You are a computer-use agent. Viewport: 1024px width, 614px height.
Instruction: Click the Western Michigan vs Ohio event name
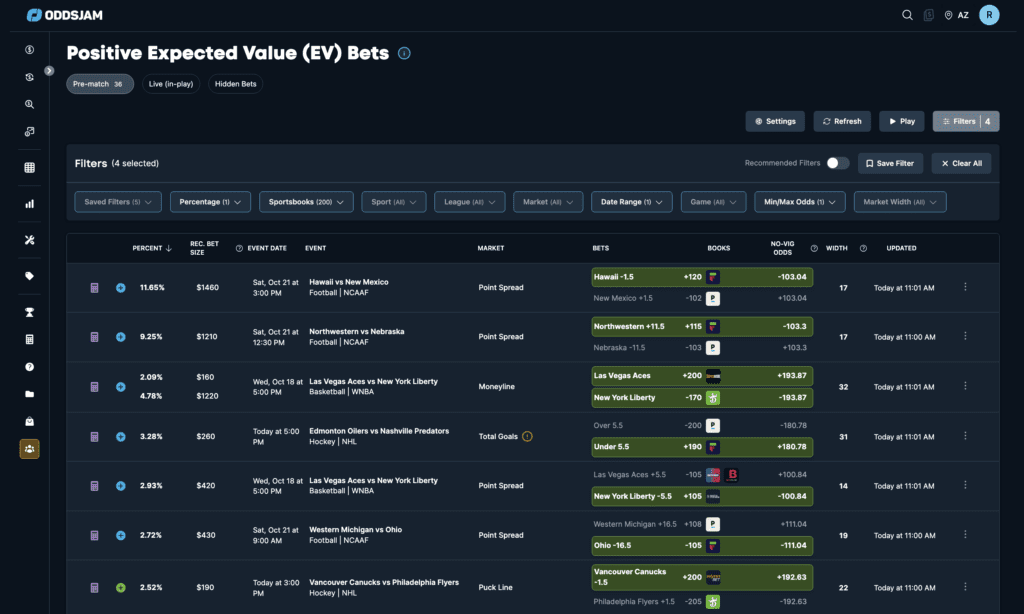355,530
